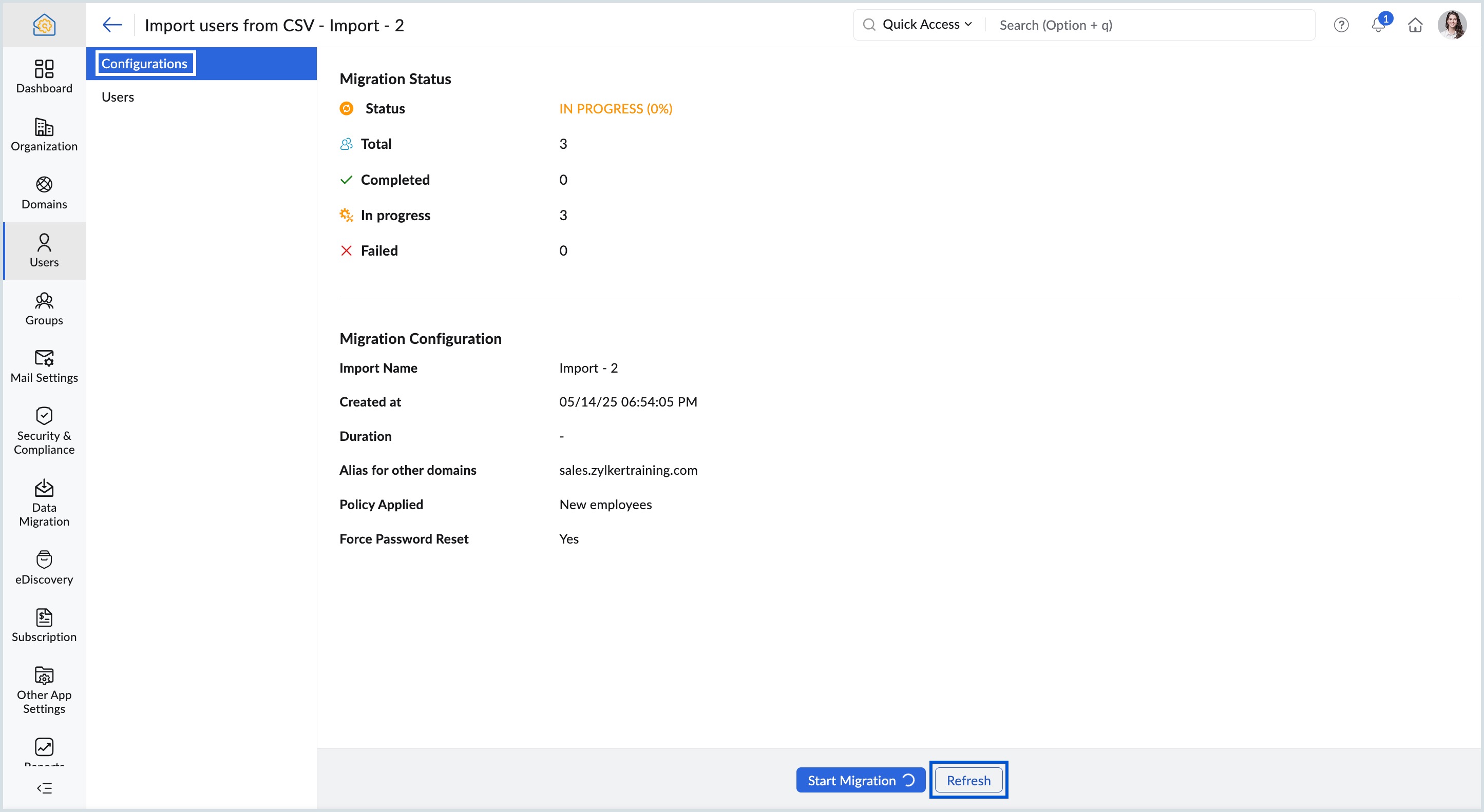Switch to the Users tab

point(118,96)
